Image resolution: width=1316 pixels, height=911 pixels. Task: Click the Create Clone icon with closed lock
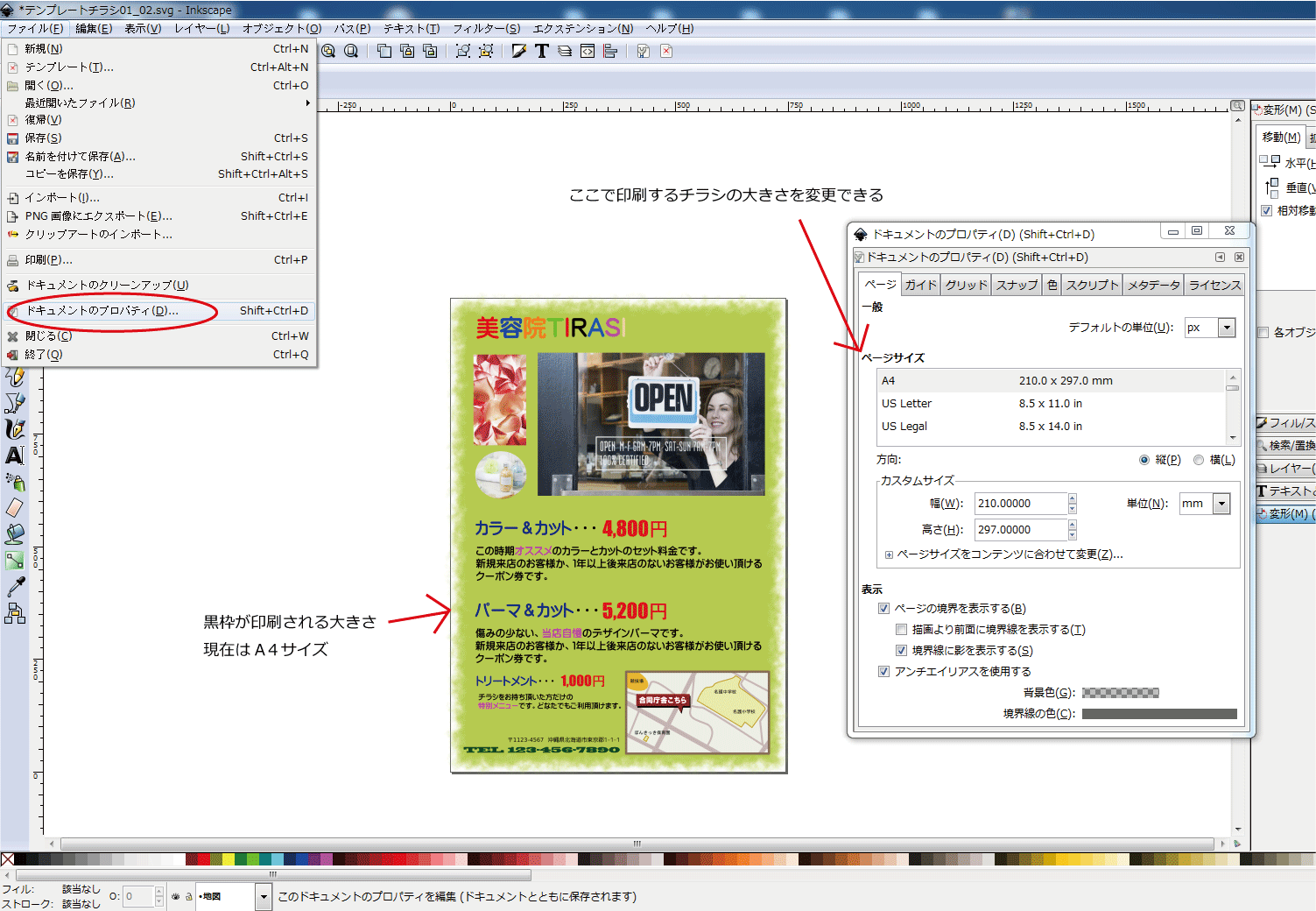pos(407,51)
